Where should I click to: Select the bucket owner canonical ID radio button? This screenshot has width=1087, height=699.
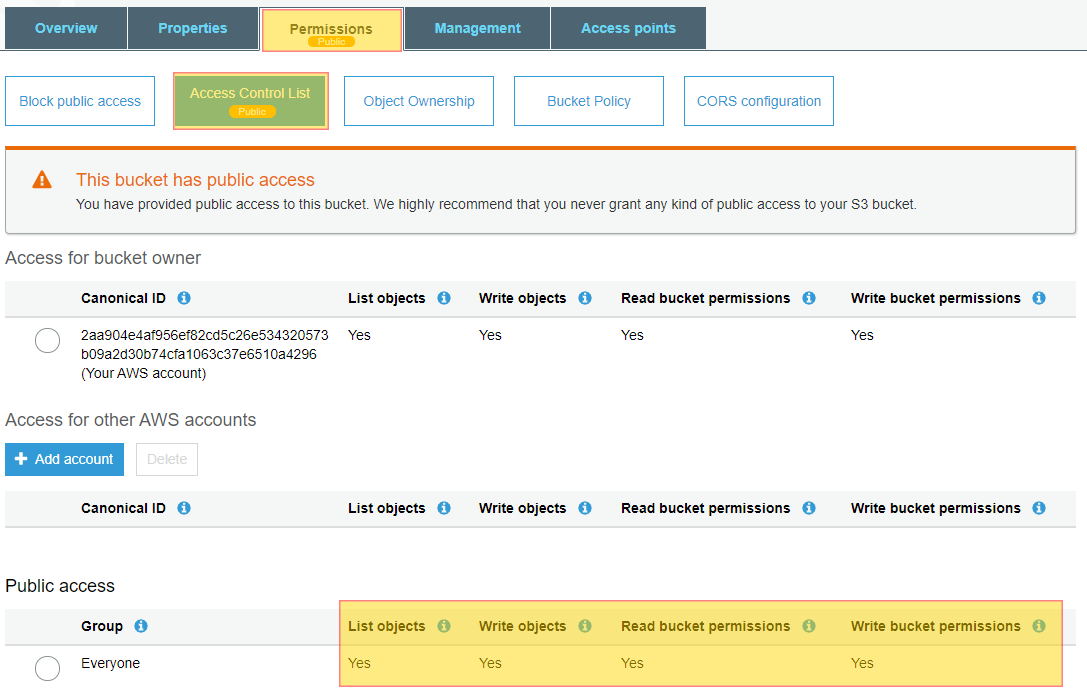[x=47, y=340]
